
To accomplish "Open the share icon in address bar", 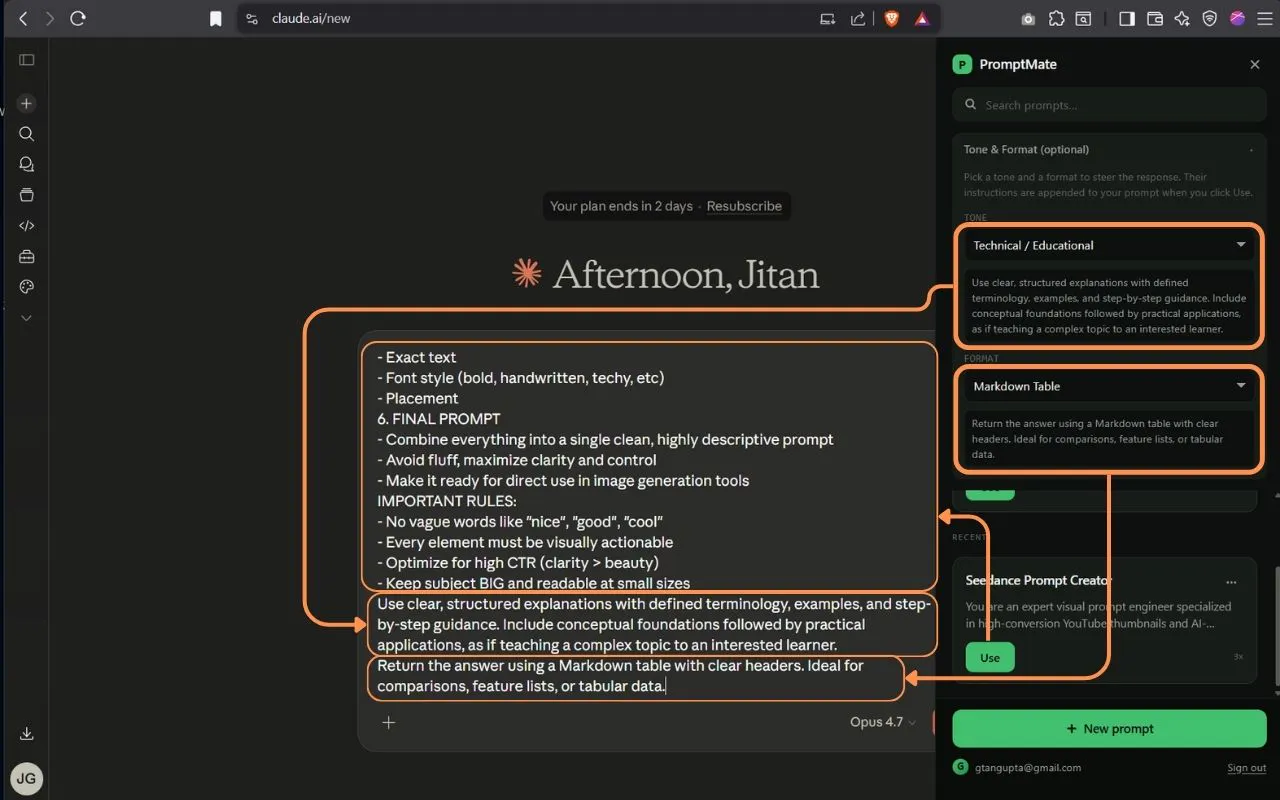I will coord(858,18).
